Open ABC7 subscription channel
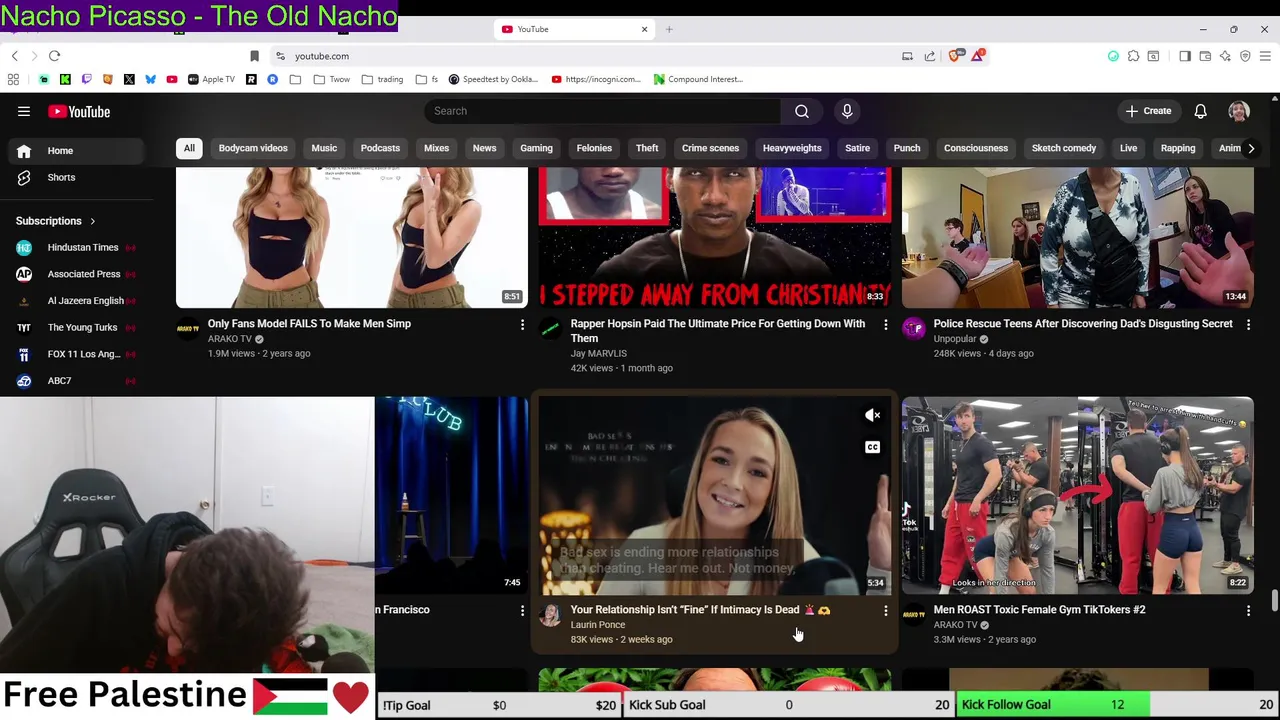 [75, 380]
